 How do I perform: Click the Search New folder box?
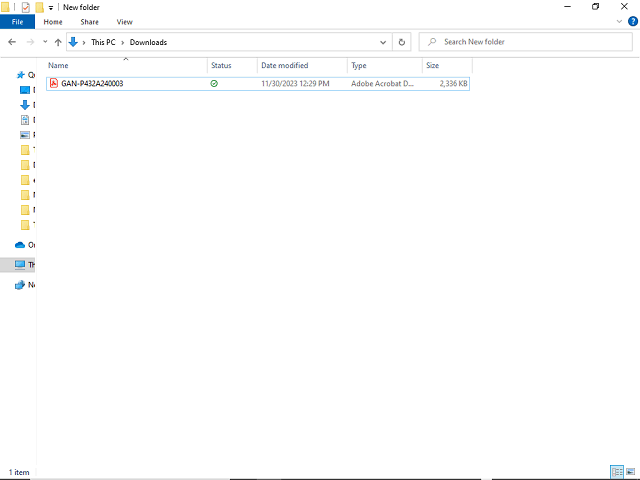[526, 42]
